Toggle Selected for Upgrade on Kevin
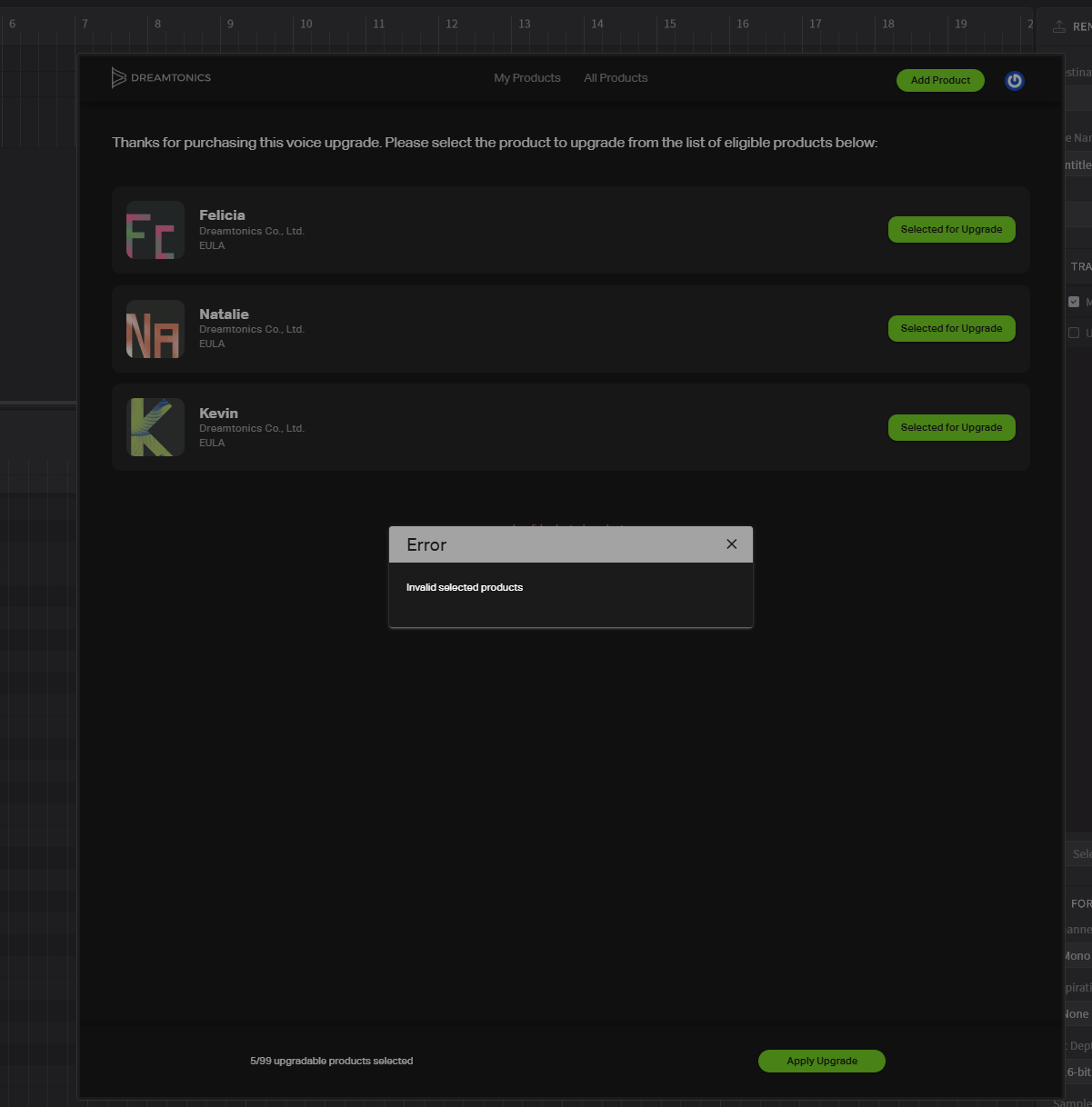 (951, 428)
